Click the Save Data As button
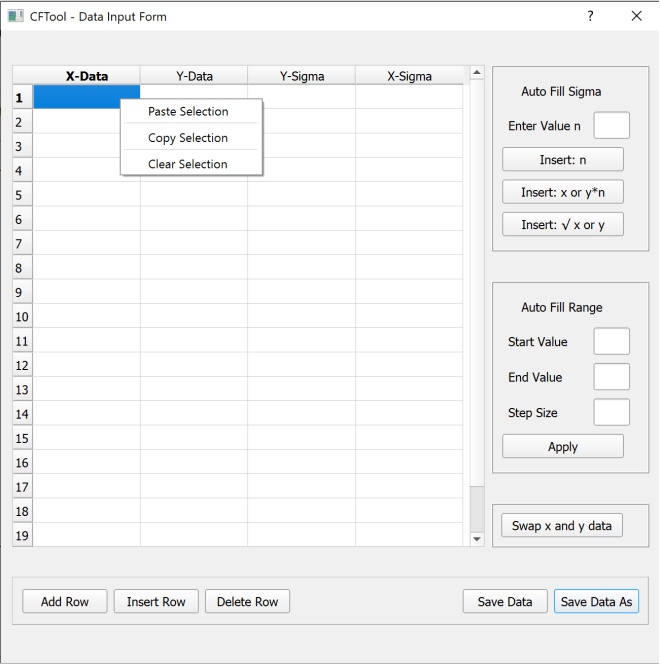The height and width of the screenshot is (665, 660). tap(596, 601)
